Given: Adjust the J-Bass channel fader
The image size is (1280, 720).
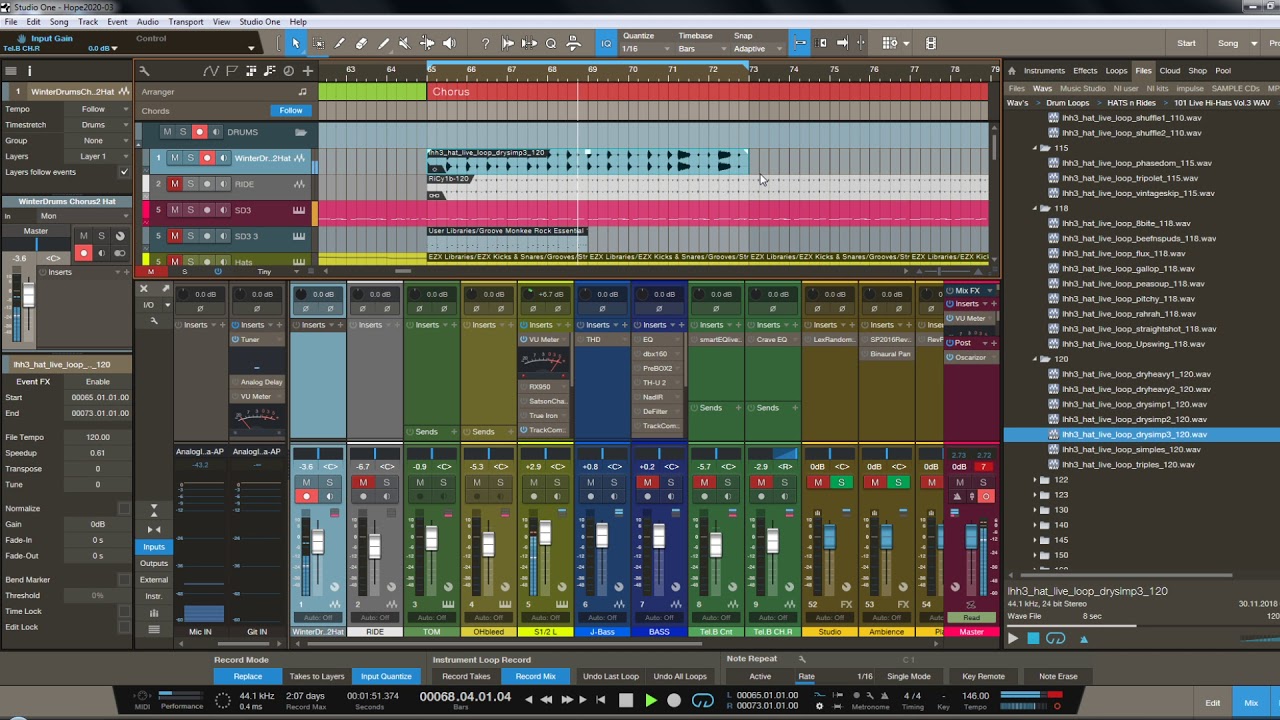Looking at the screenshot, I should pyautogui.click(x=601, y=537).
